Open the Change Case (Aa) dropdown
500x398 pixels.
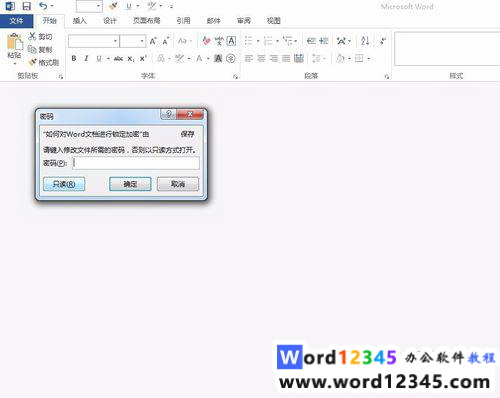(185, 41)
